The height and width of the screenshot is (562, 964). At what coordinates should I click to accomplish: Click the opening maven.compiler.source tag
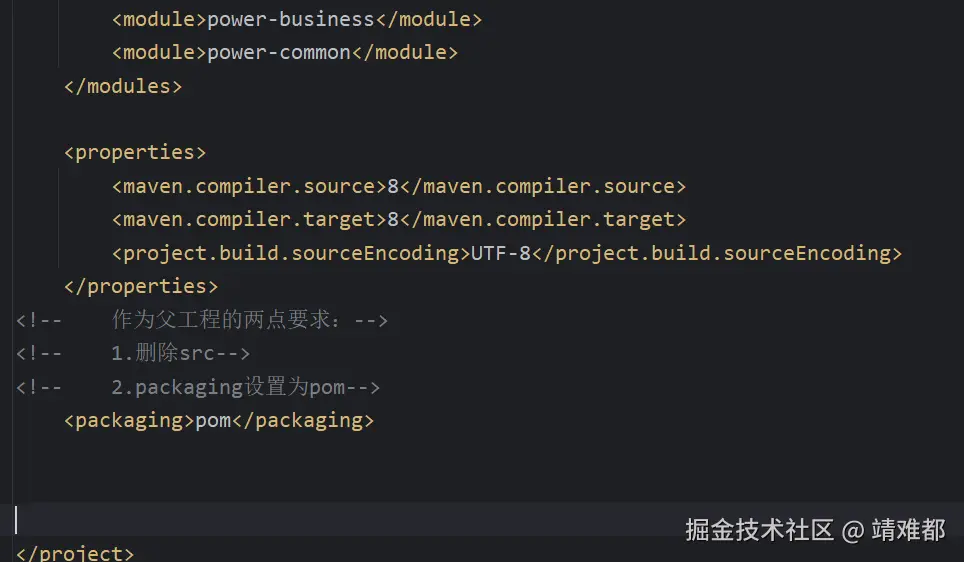coord(248,186)
